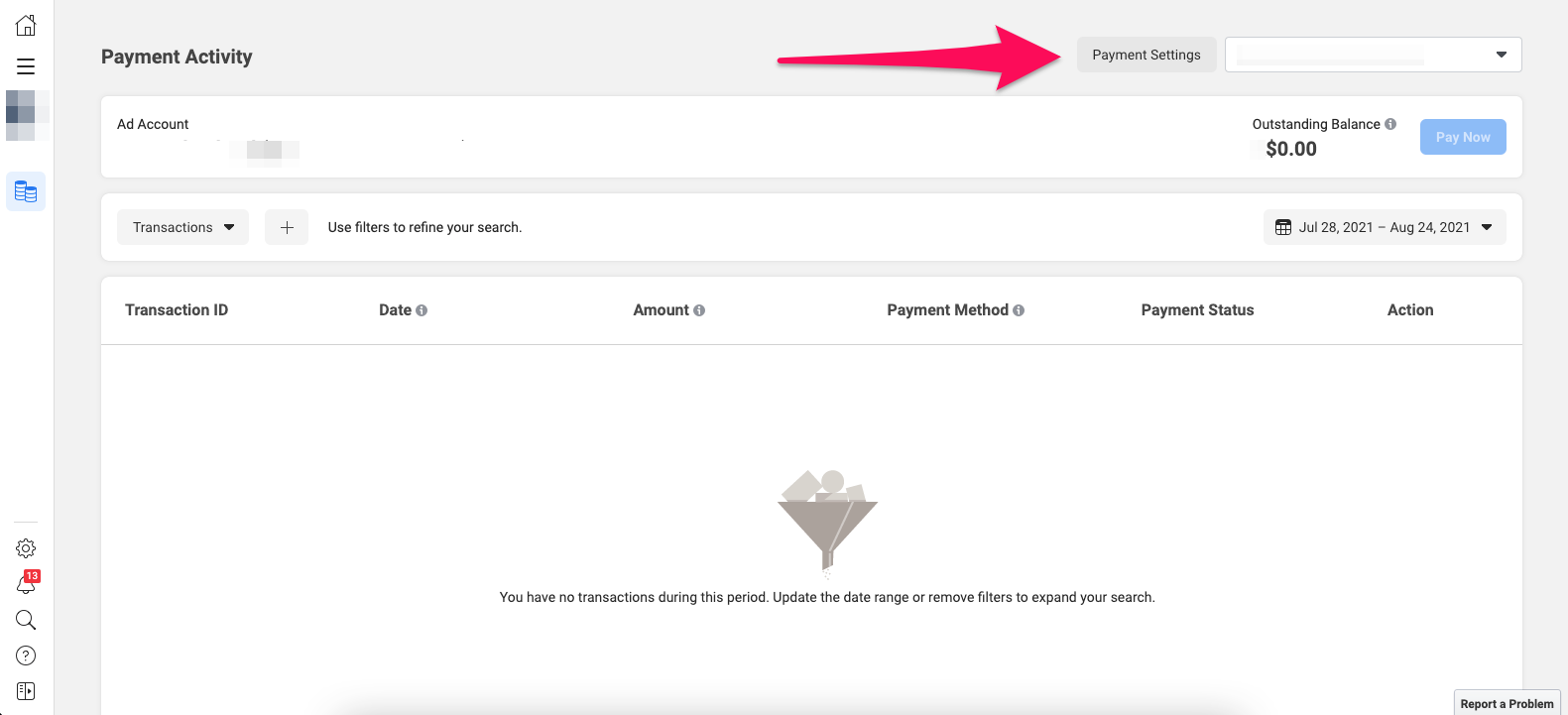The width and height of the screenshot is (1568, 715).
Task: Click info icon beside Payment Method
Action: [1019, 310]
